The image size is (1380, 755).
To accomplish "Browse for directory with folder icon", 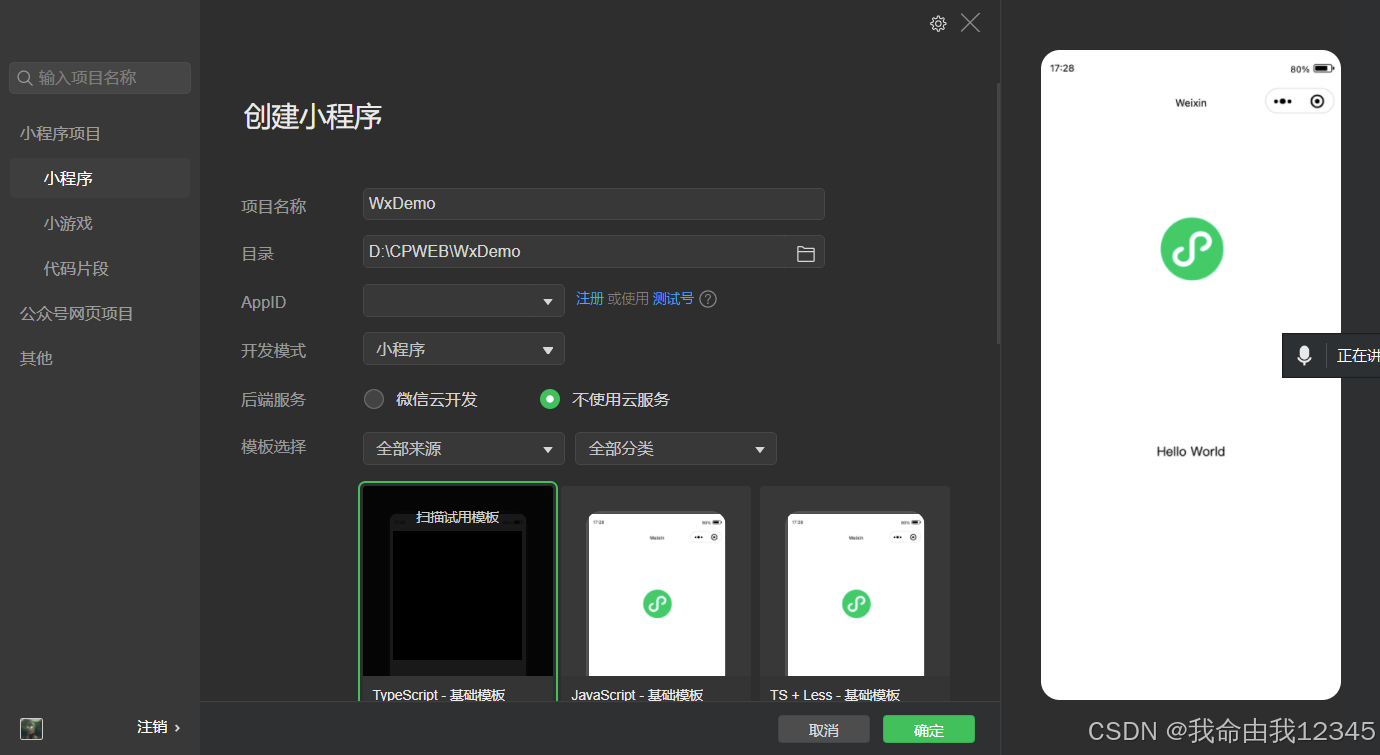I will click(x=806, y=253).
